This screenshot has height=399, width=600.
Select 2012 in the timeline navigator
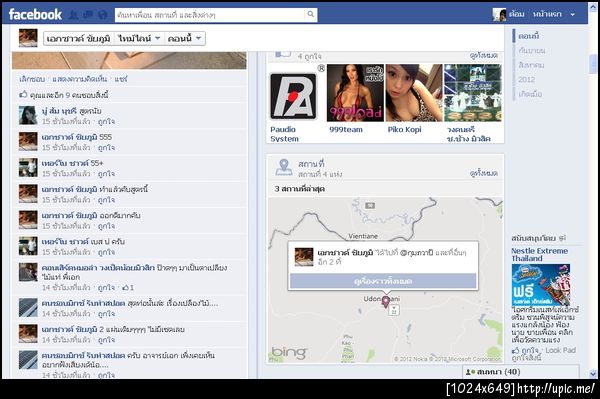coord(527,80)
